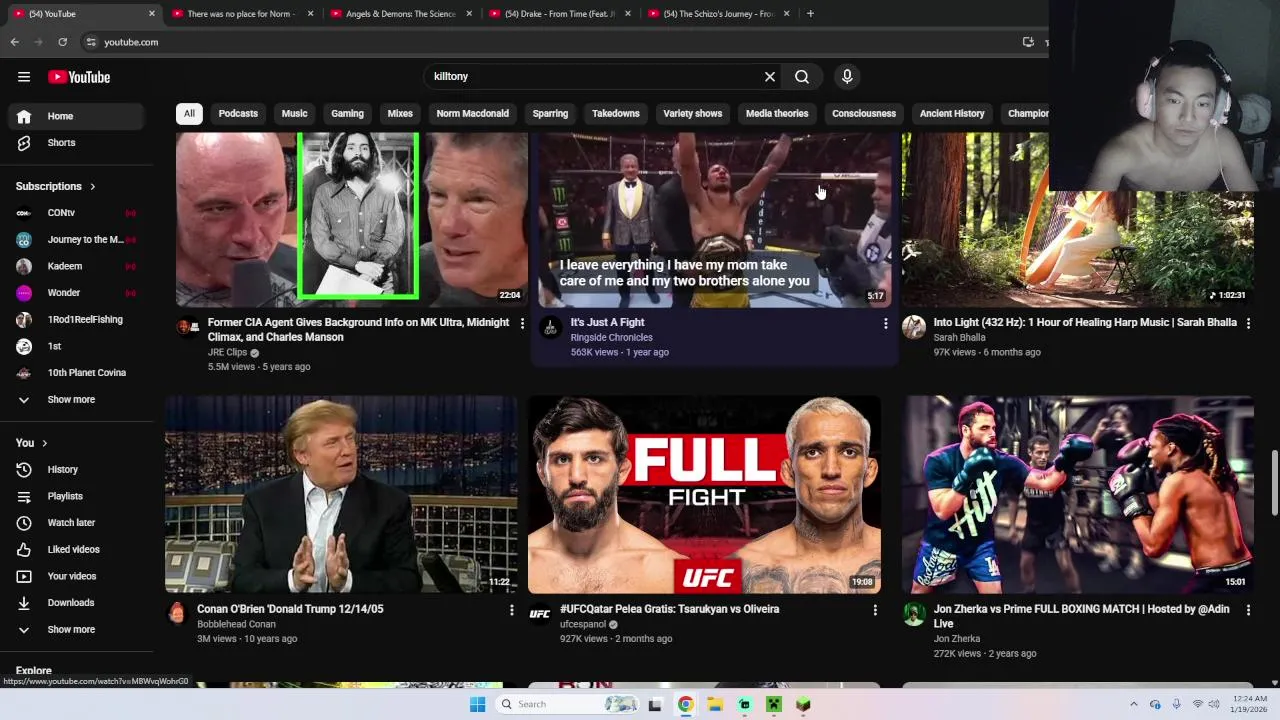The image size is (1280, 720).
Task: Clear the search box with the X icon
Action: [x=770, y=76]
